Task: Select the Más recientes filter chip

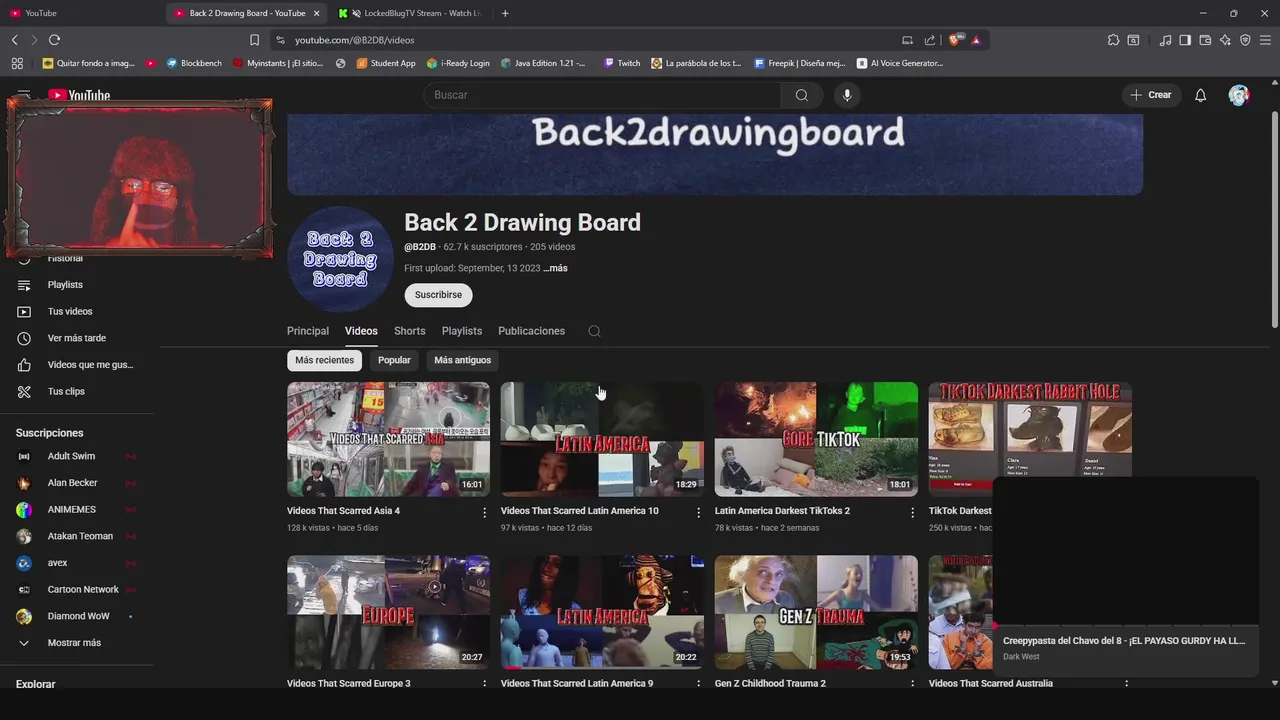Action: click(x=324, y=360)
